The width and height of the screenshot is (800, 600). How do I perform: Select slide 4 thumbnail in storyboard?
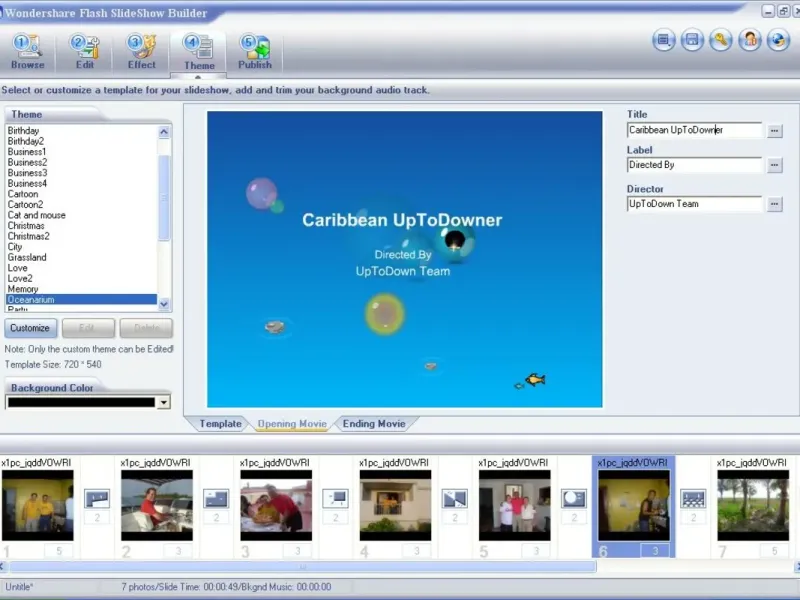click(395, 506)
